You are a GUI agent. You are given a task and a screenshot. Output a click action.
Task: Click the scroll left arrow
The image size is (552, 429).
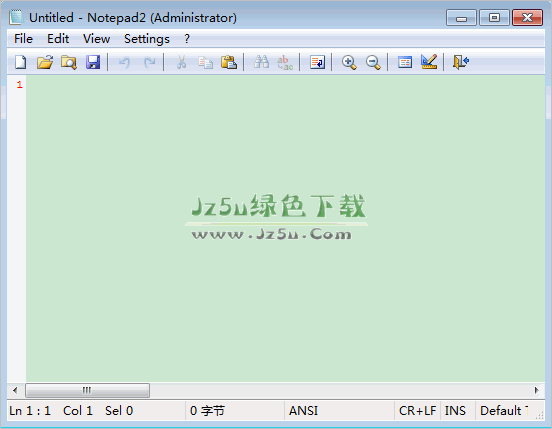[x=15, y=390]
